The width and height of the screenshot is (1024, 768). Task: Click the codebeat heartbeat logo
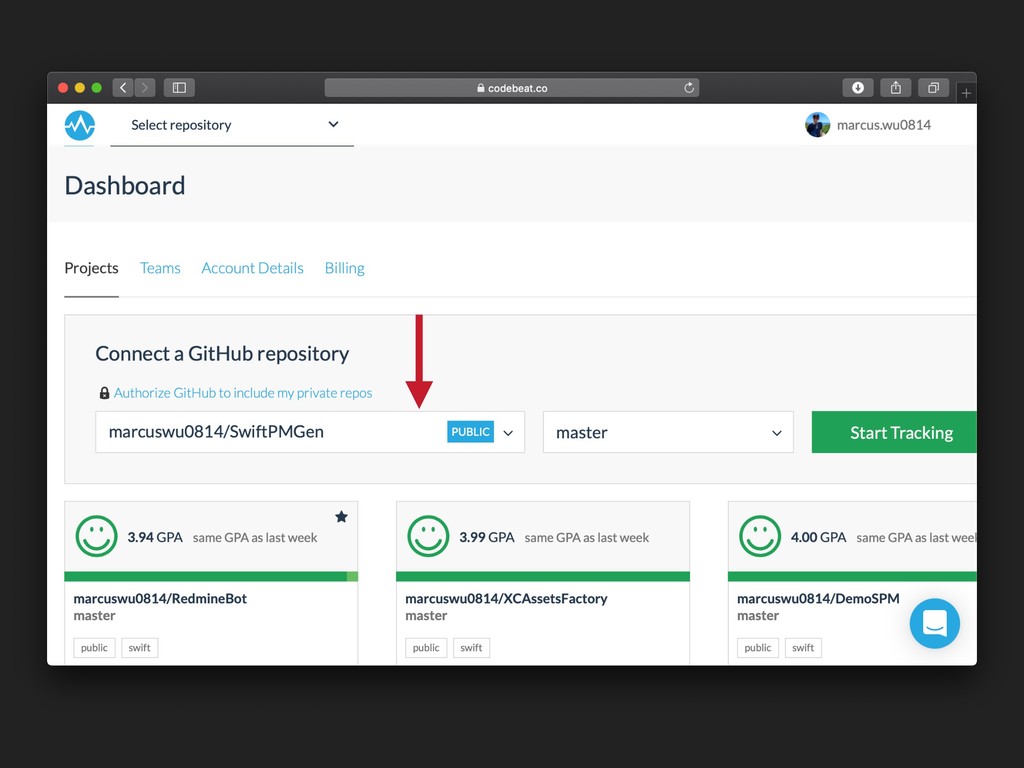(x=80, y=125)
